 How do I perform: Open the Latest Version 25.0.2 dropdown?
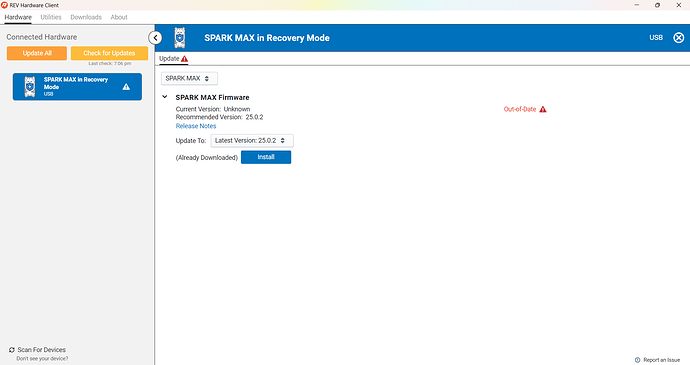tap(252, 140)
